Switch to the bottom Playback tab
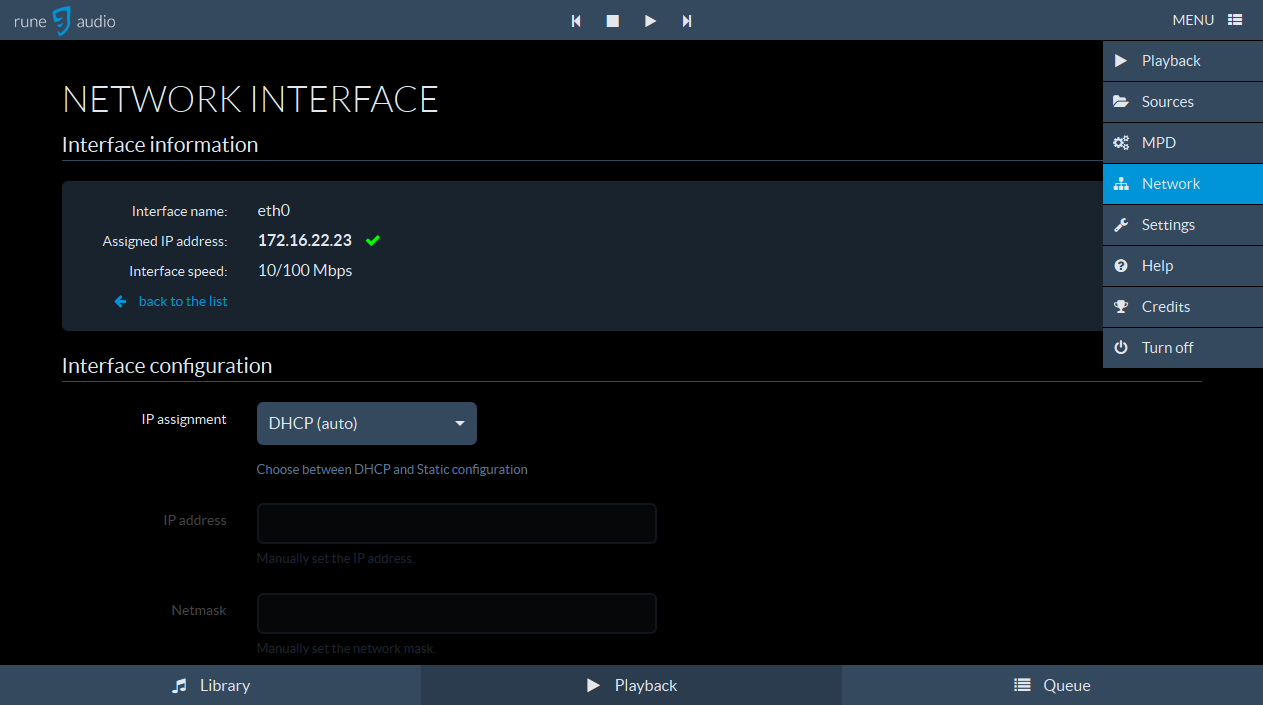Screen dimensions: 1263x705 tap(631, 685)
